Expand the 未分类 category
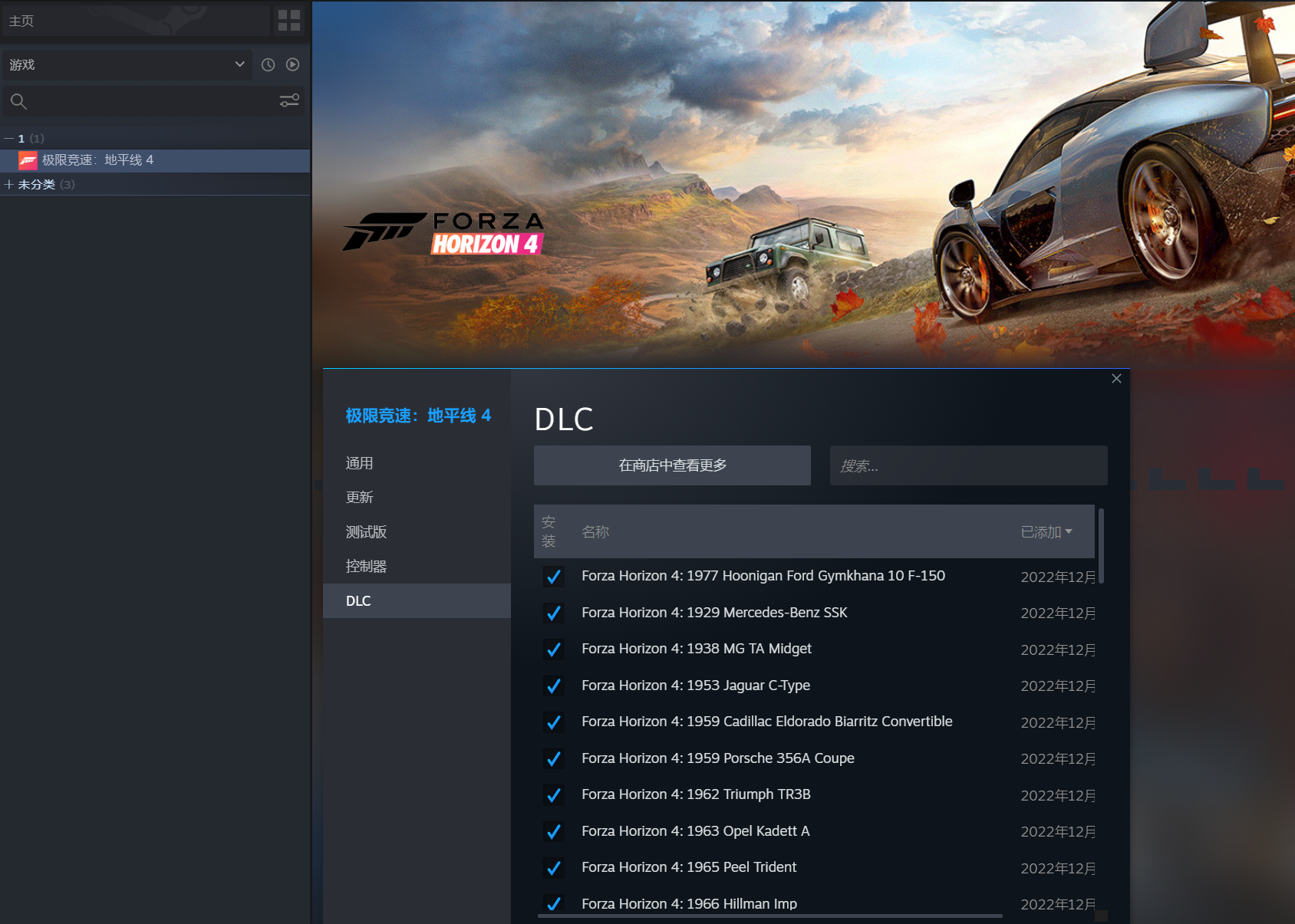The height and width of the screenshot is (924, 1295). tap(8, 185)
